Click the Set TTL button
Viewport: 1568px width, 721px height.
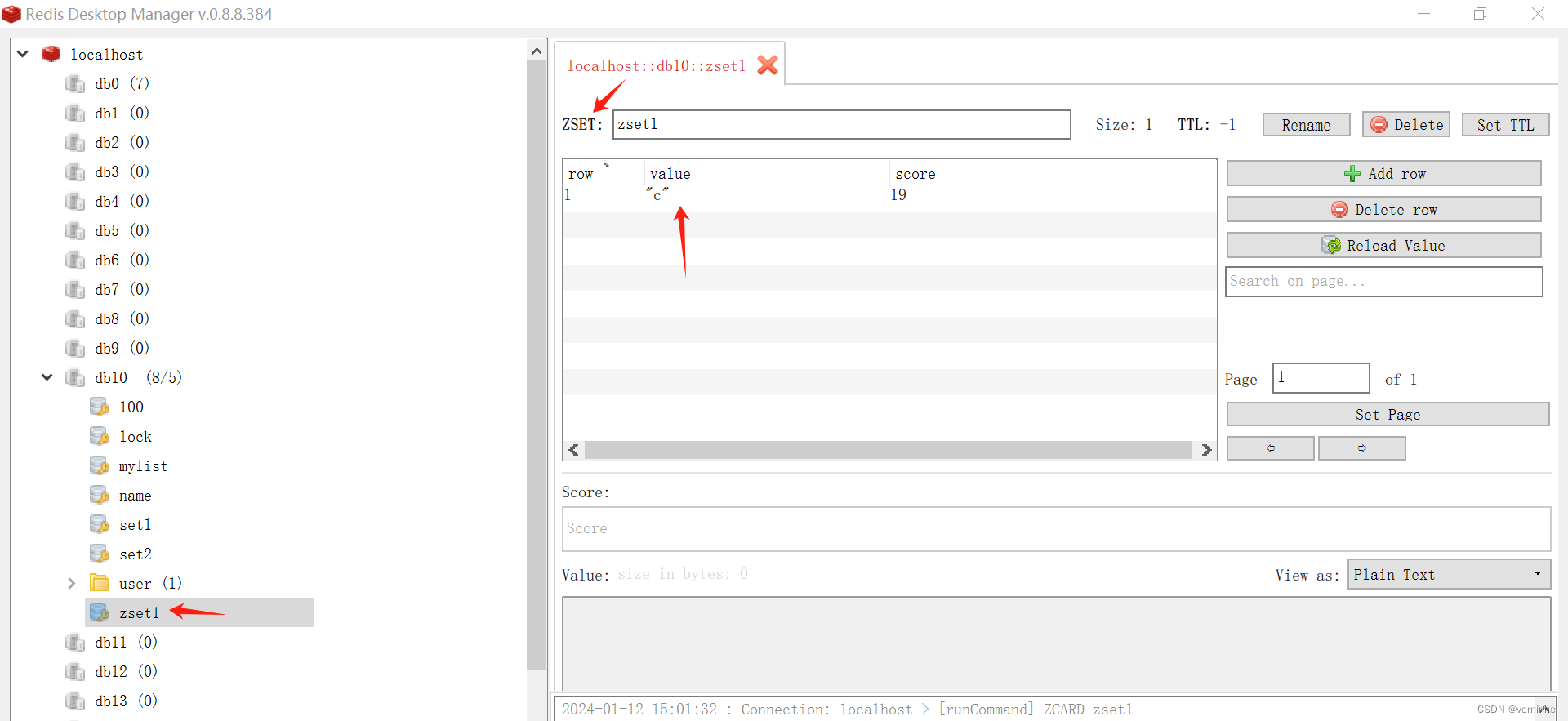1505,125
